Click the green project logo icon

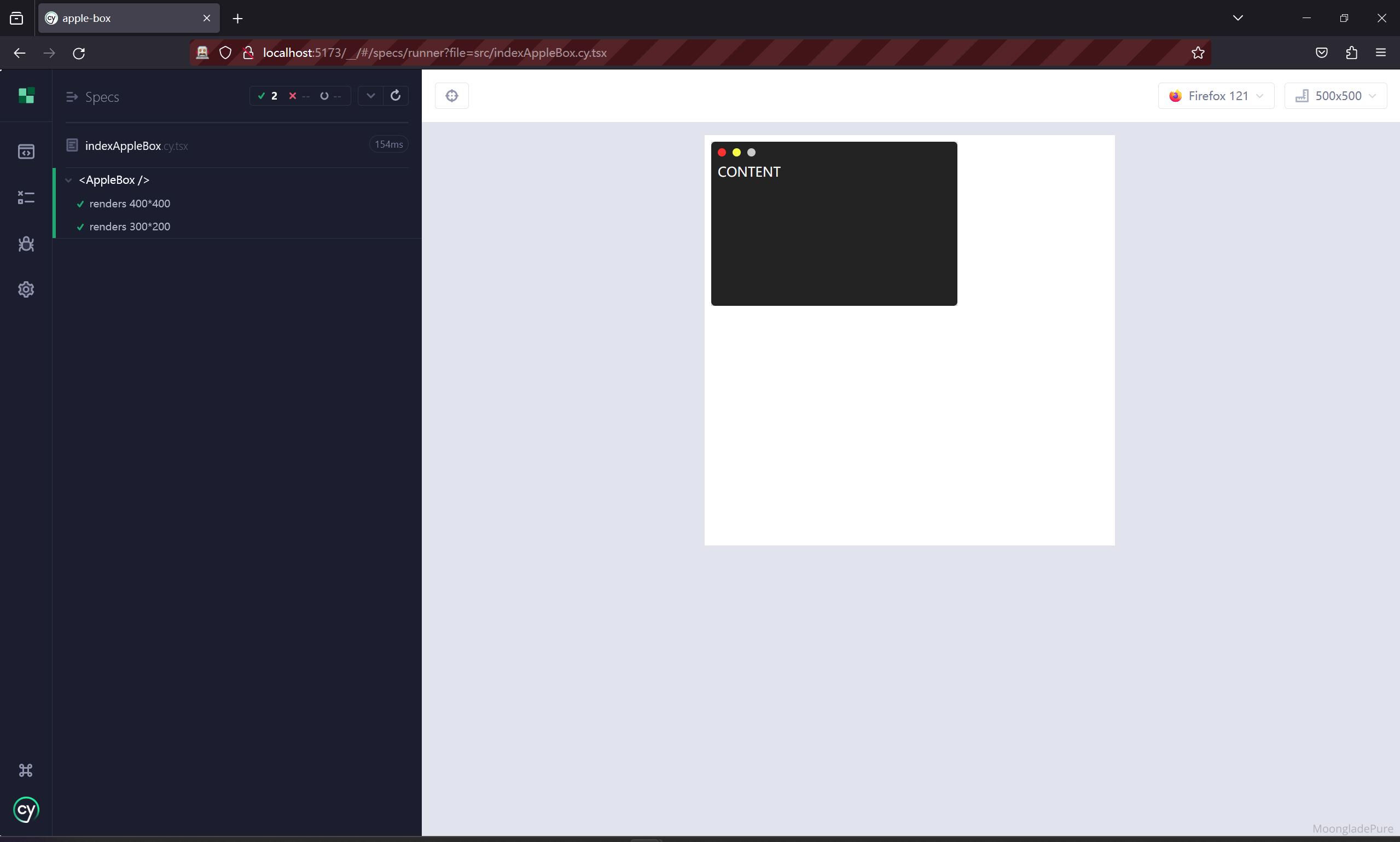(x=26, y=96)
